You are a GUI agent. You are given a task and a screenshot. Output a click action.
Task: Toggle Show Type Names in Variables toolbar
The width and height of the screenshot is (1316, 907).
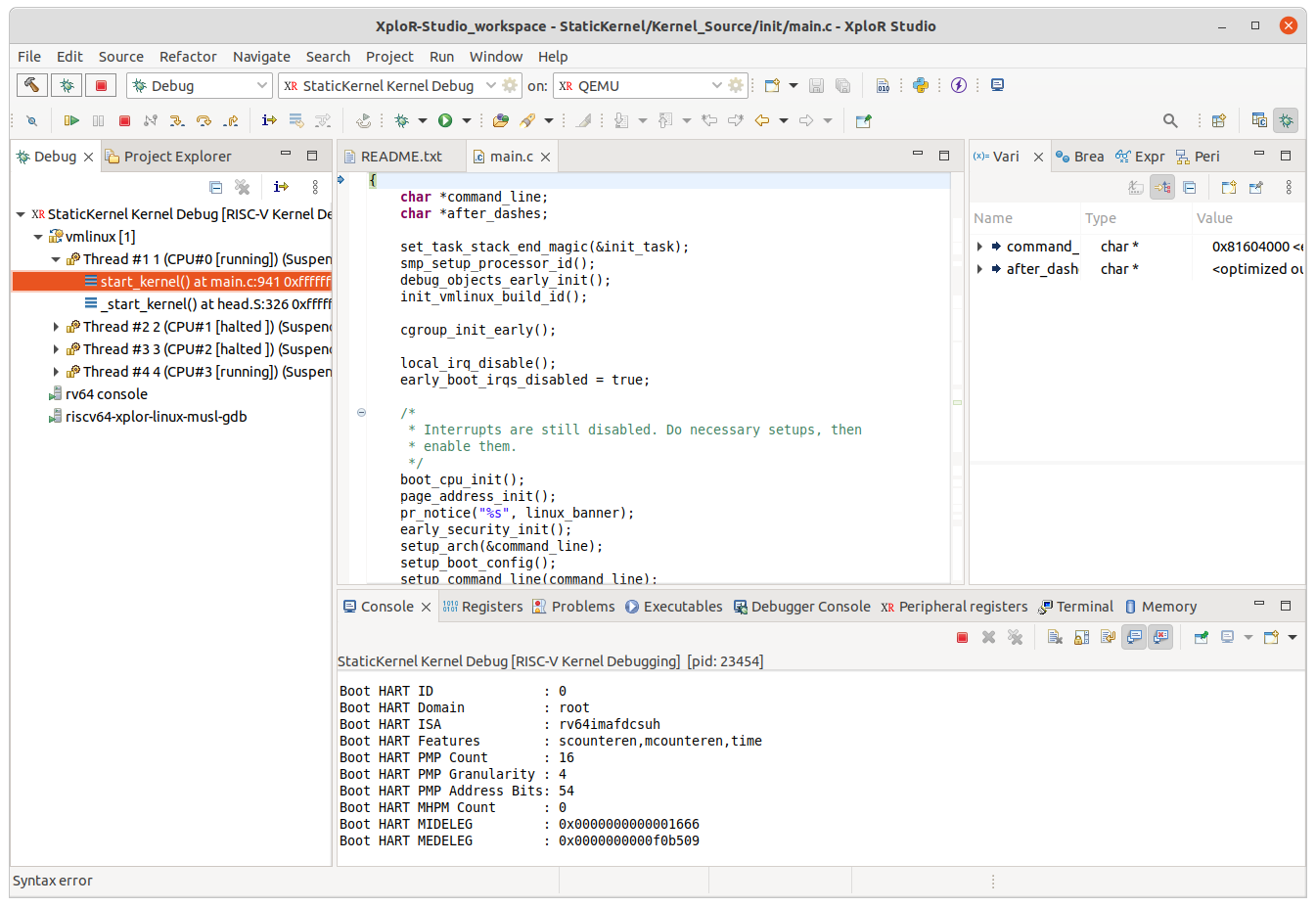1135,187
